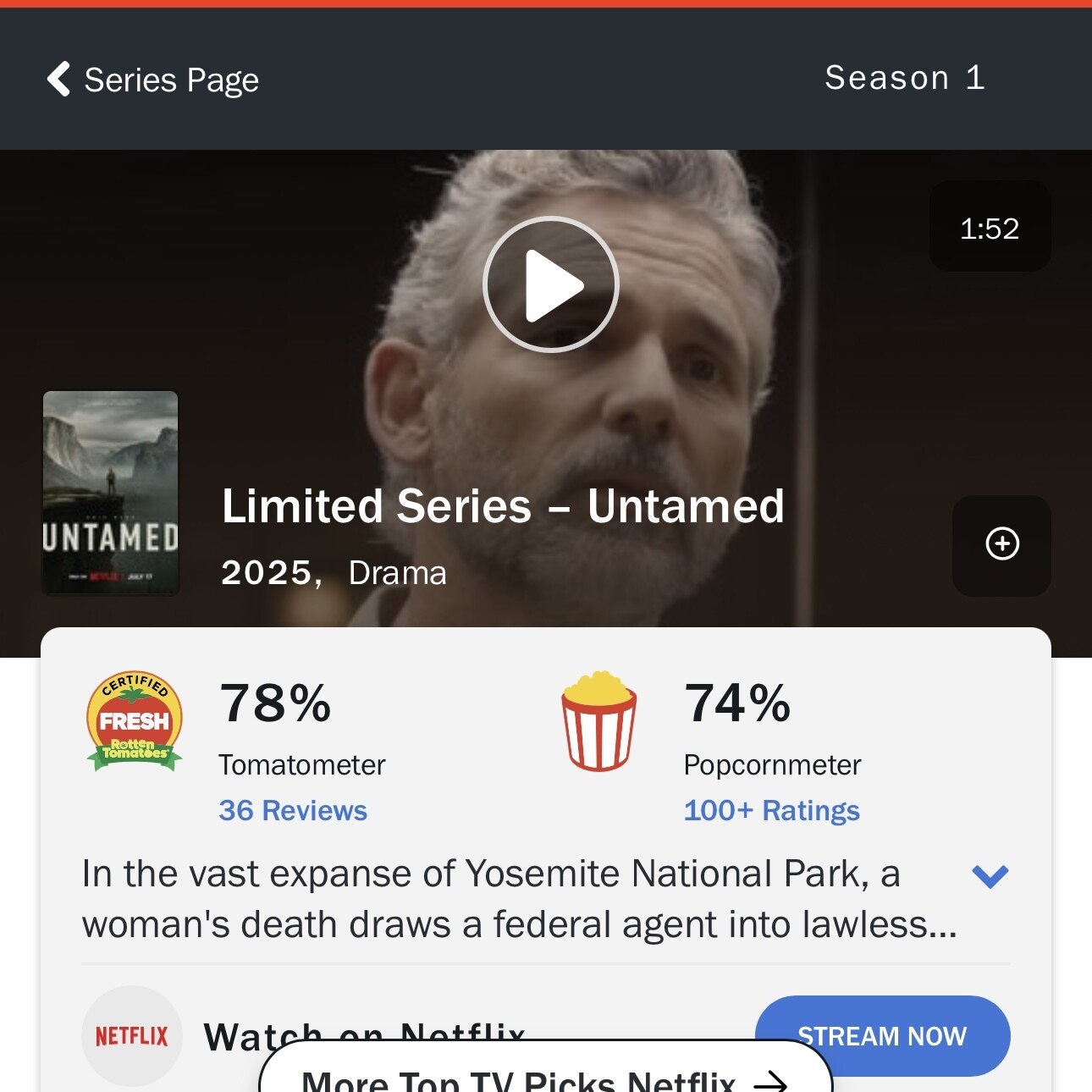Open the 36 Reviews link

point(293,810)
